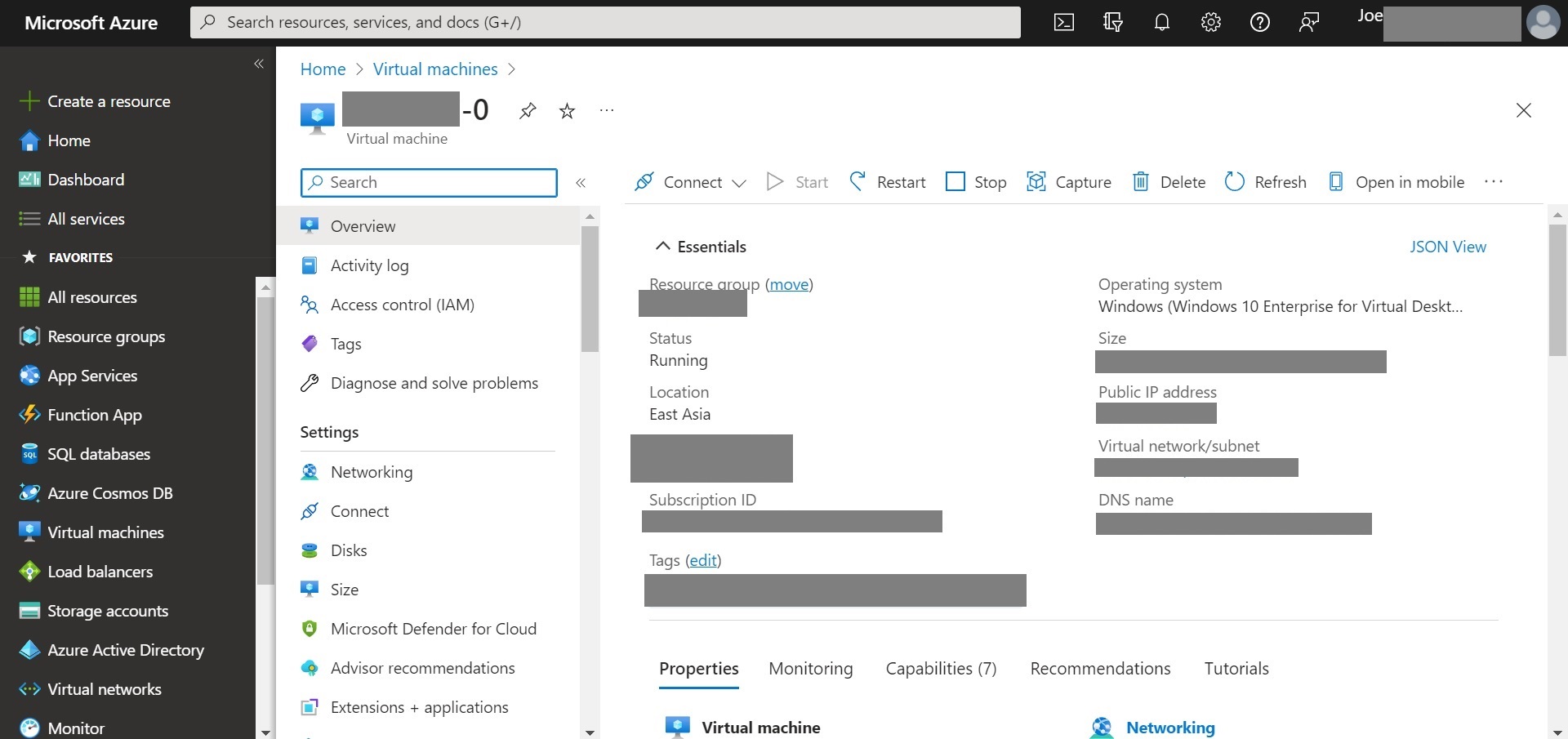Open Disks settings for the VM
The width and height of the screenshot is (1568, 739).
349,550
